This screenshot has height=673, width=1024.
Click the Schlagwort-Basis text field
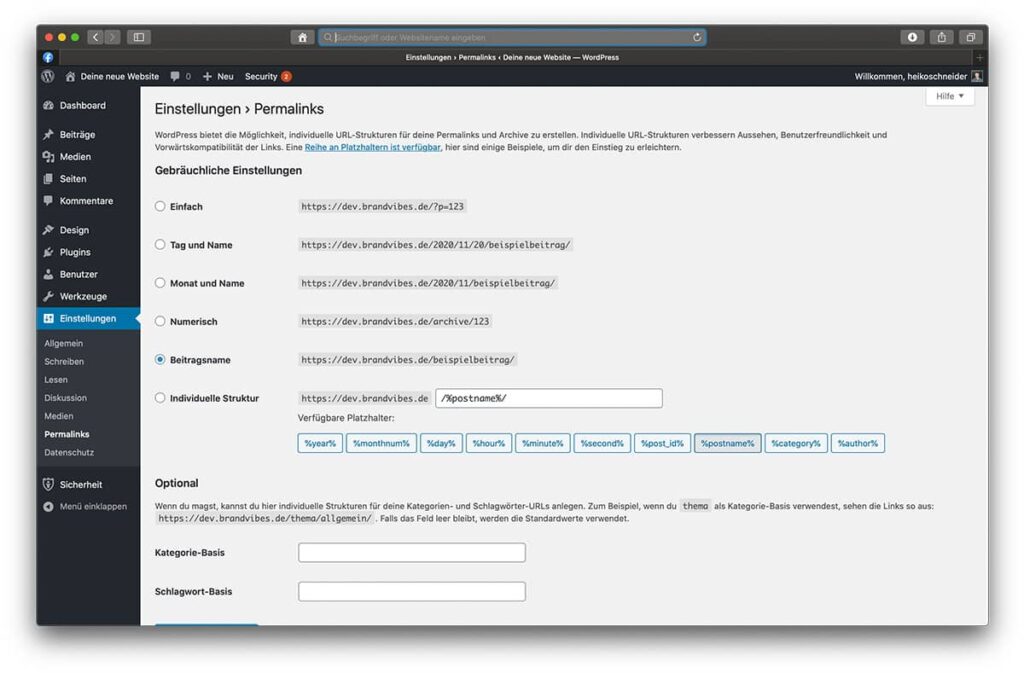[x=411, y=591]
